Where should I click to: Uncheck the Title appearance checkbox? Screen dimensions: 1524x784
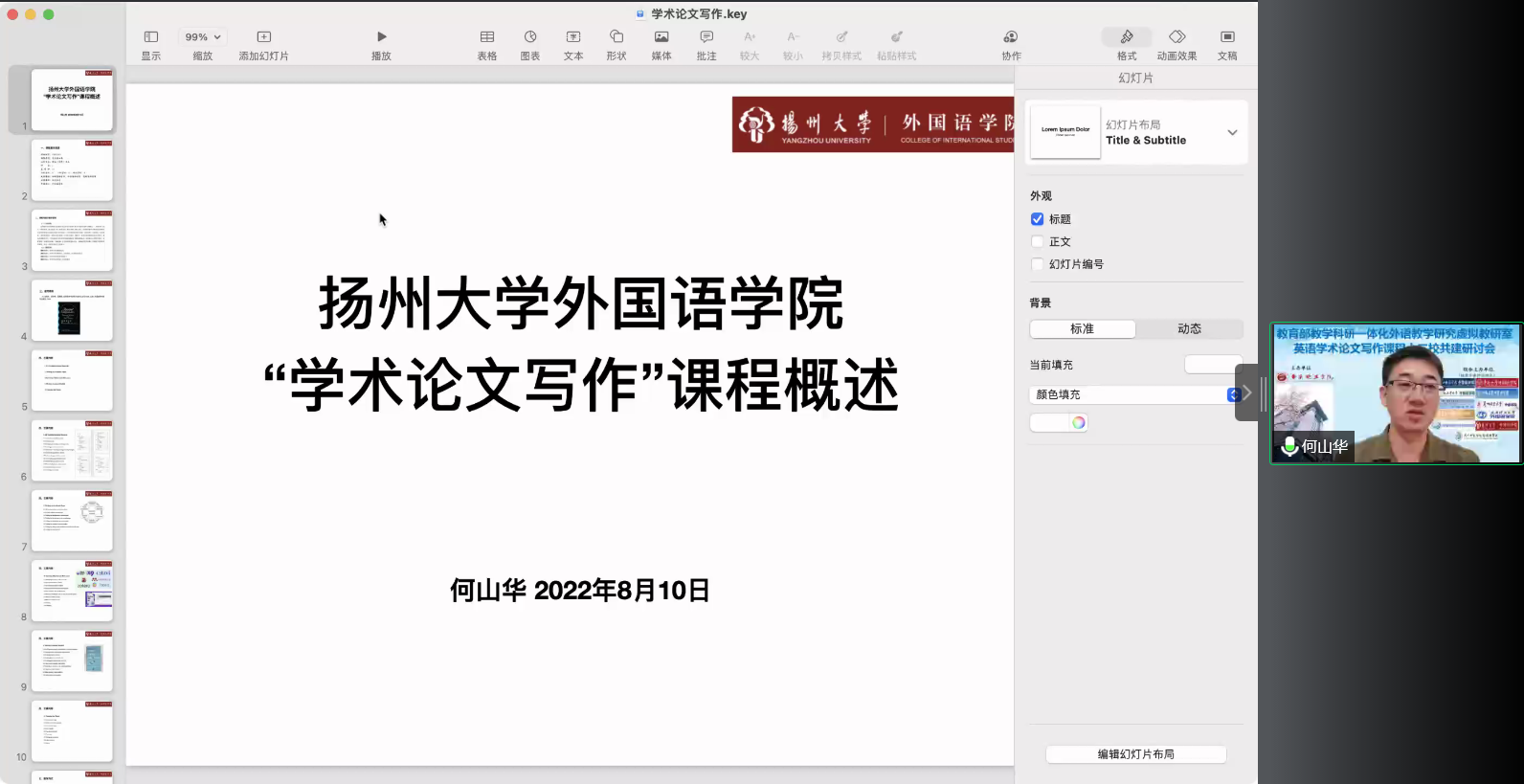1037,219
